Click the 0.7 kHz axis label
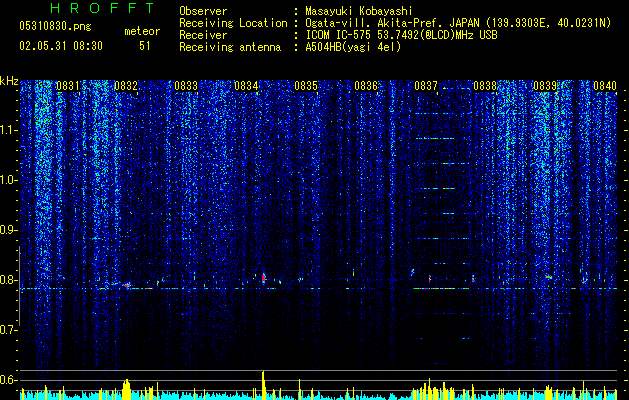 [x=9, y=330]
